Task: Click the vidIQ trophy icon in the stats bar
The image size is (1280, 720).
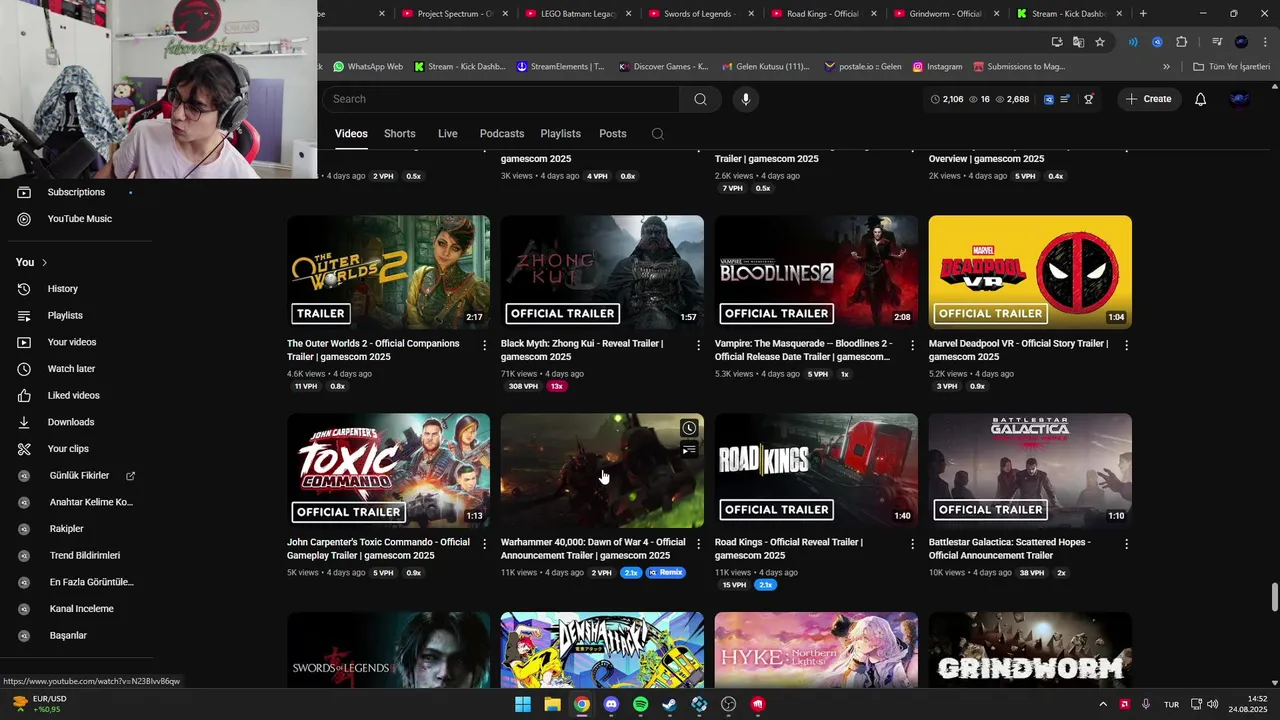Action: coord(1088,99)
